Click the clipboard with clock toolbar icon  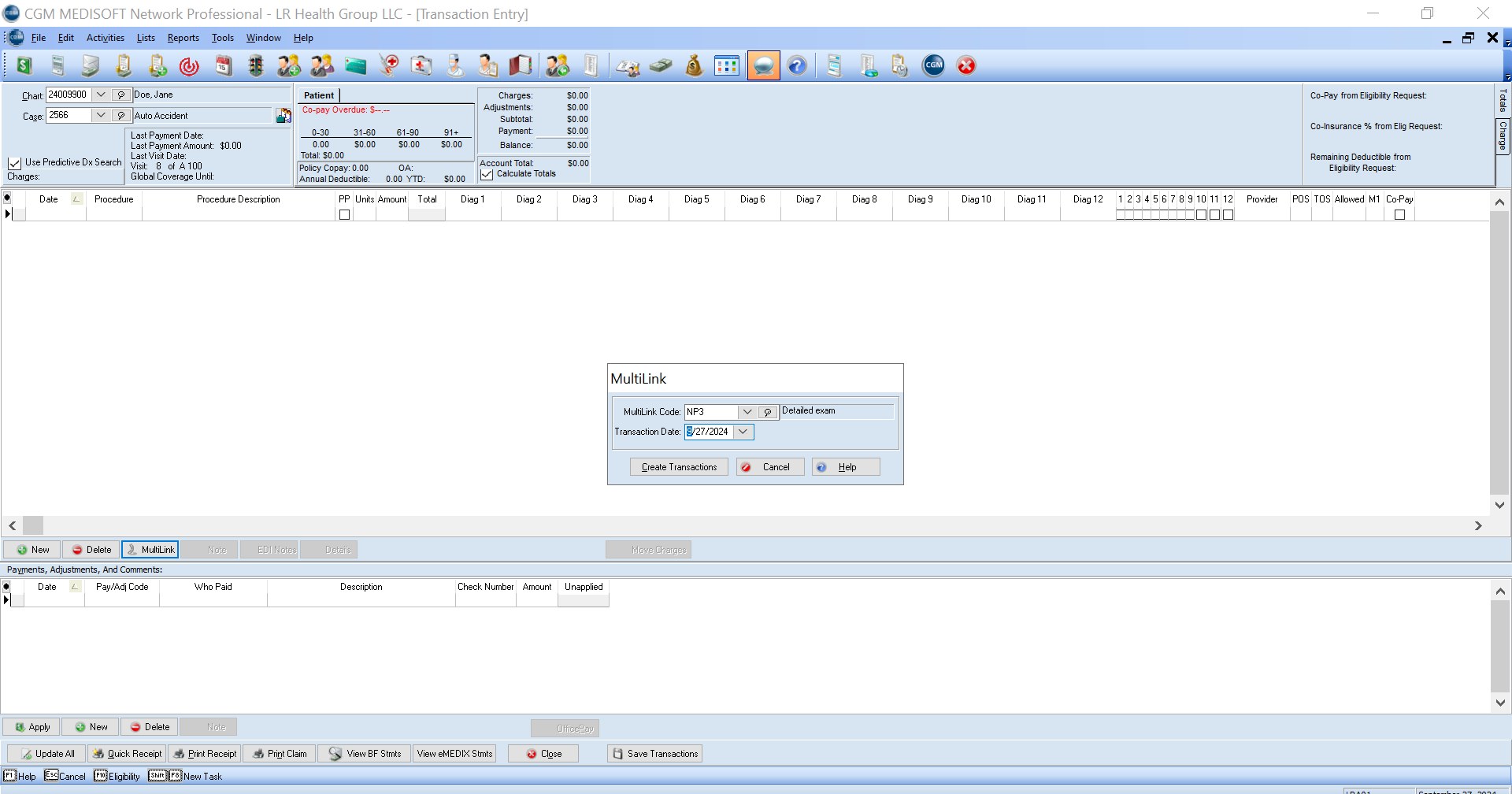coord(900,66)
